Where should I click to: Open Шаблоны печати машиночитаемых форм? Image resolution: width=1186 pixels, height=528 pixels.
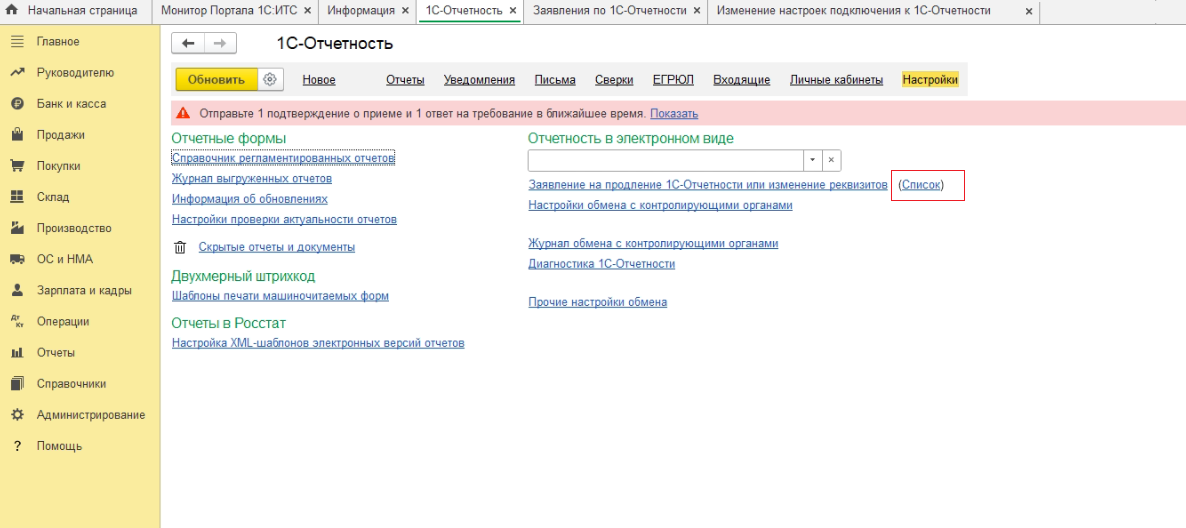tap(281, 296)
